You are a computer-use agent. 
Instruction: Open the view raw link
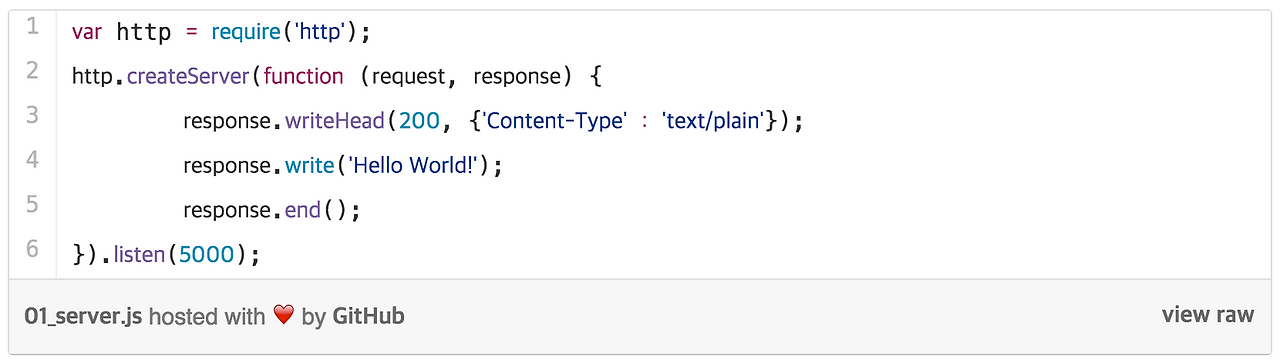pyautogui.click(x=1207, y=315)
